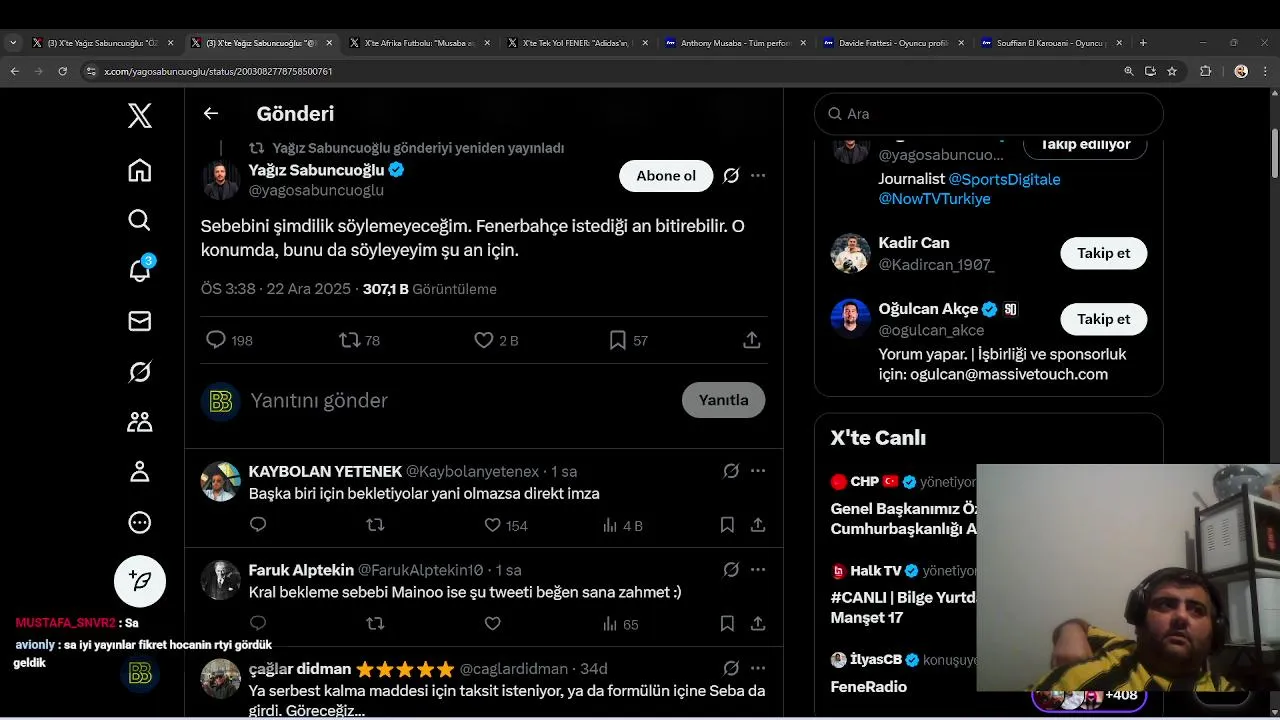Open Grok icon in sidebar
Screen dimensions: 1280x720
tap(140, 372)
